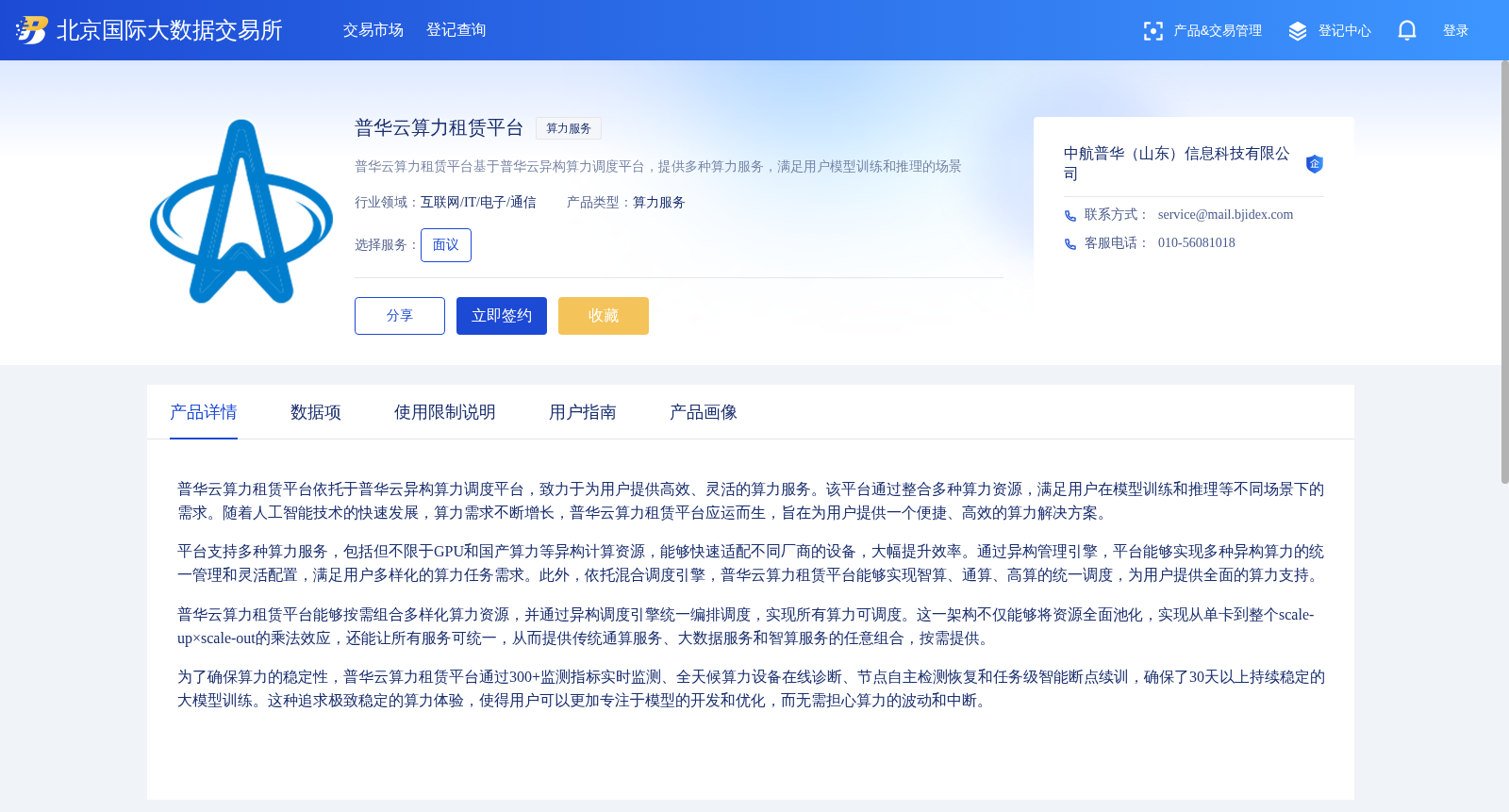Viewport: 1509px width, 812px height.
Task: Click the phone icon beside 联系方式
Action: coord(1070,216)
